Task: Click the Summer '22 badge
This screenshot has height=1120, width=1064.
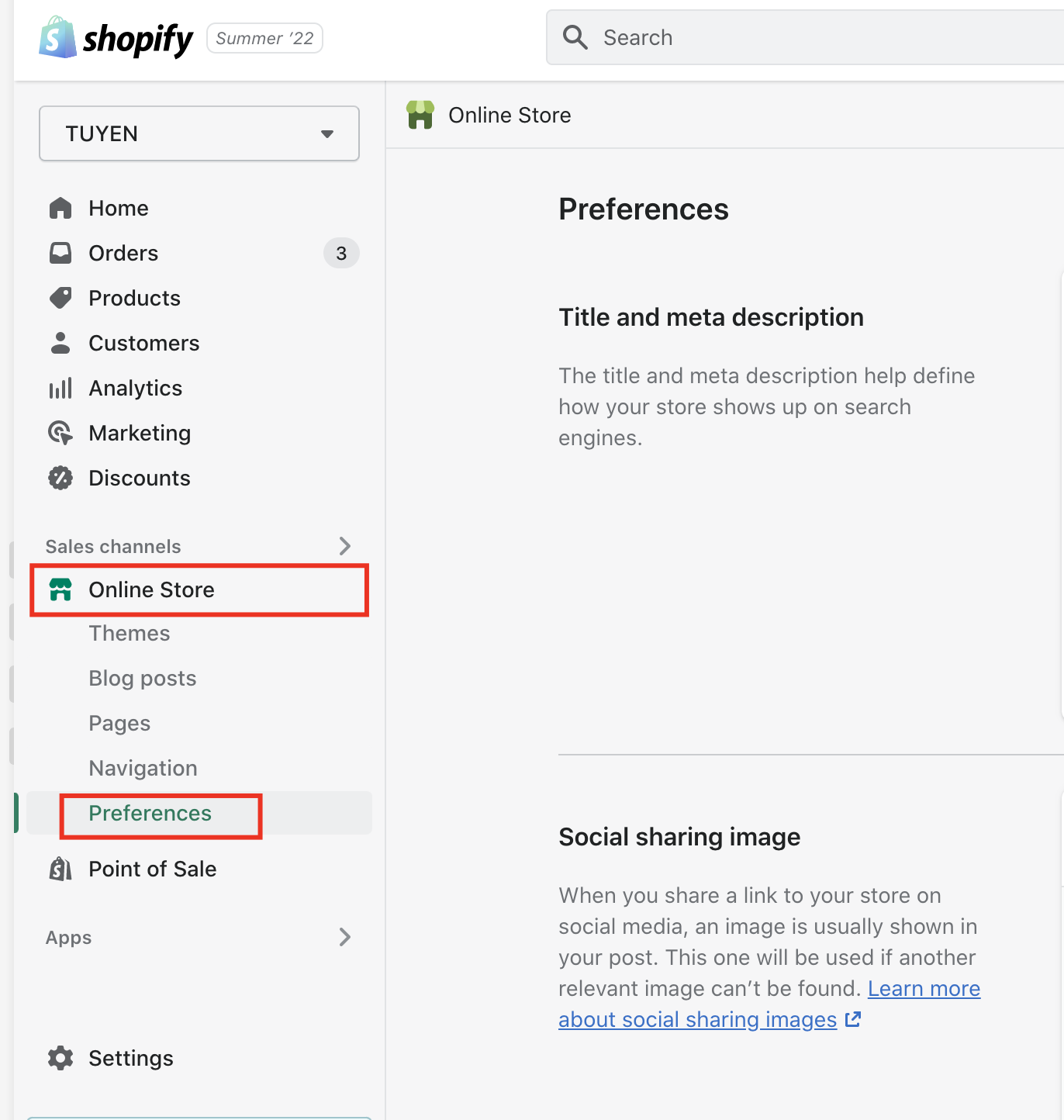Action: 264,38
